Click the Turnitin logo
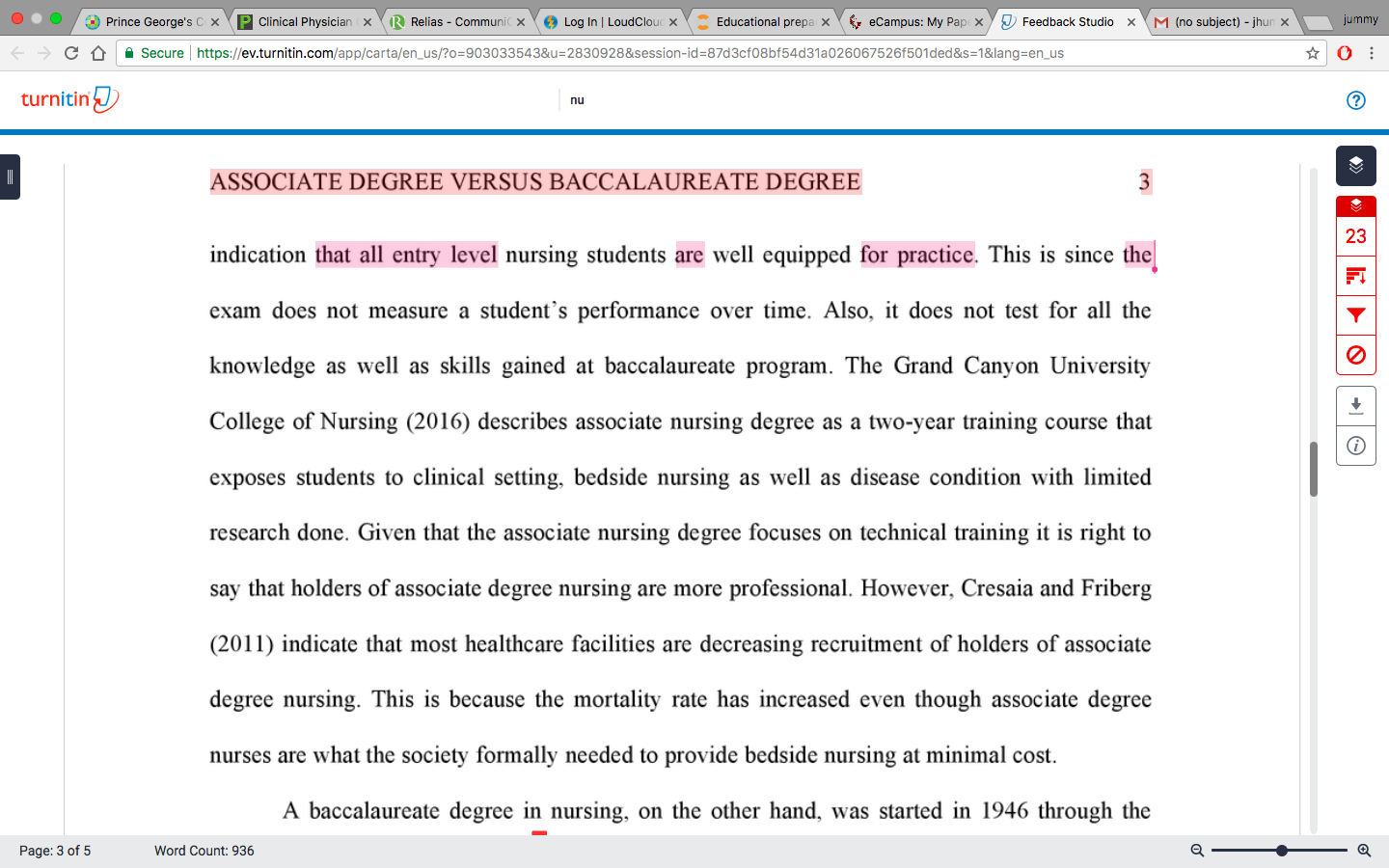Screen dimensions: 1389x868 (69, 99)
